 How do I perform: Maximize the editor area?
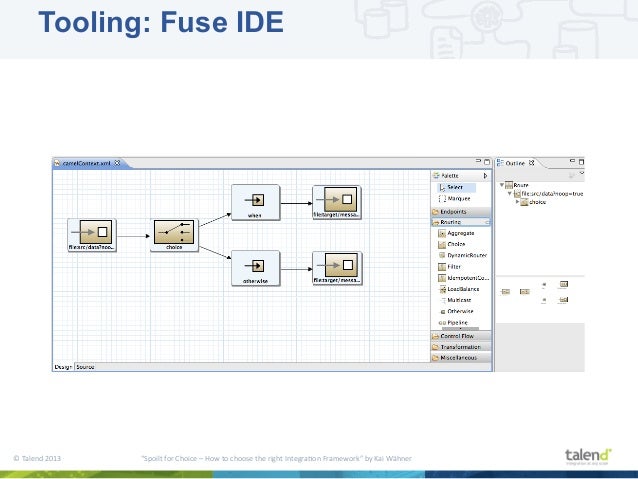tap(487, 162)
